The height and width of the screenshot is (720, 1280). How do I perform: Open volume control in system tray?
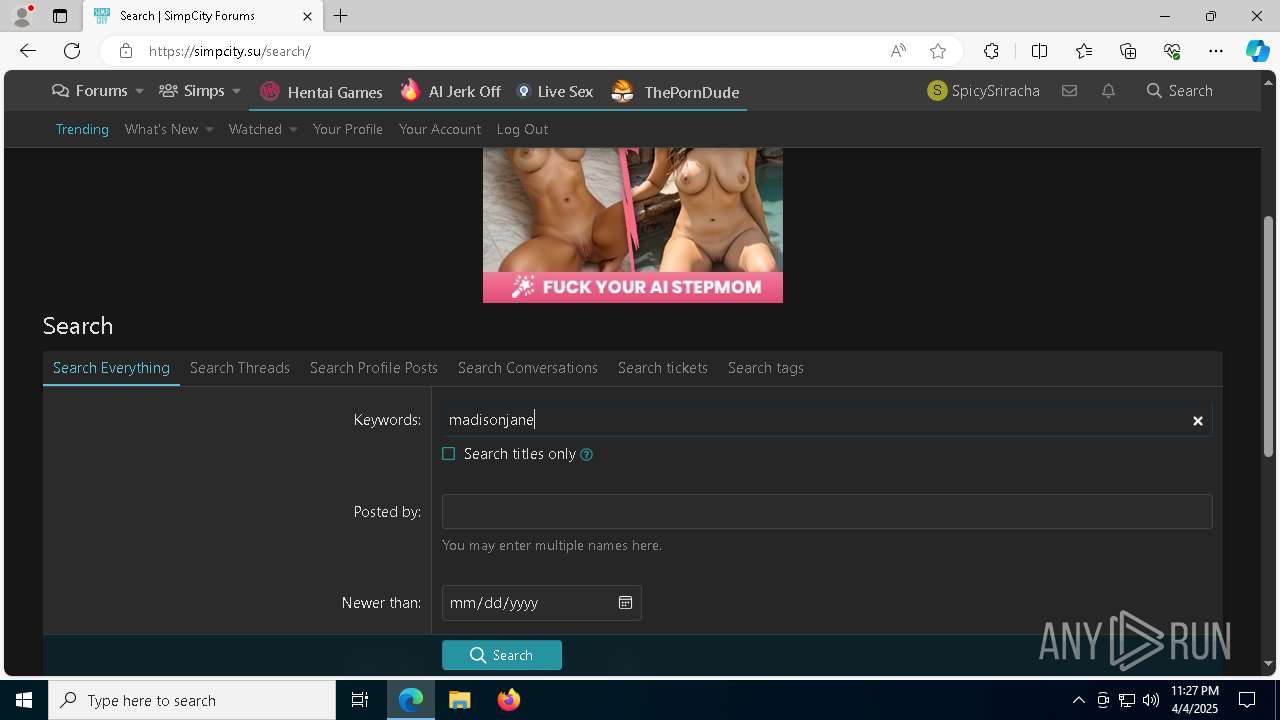[x=1151, y=700]
